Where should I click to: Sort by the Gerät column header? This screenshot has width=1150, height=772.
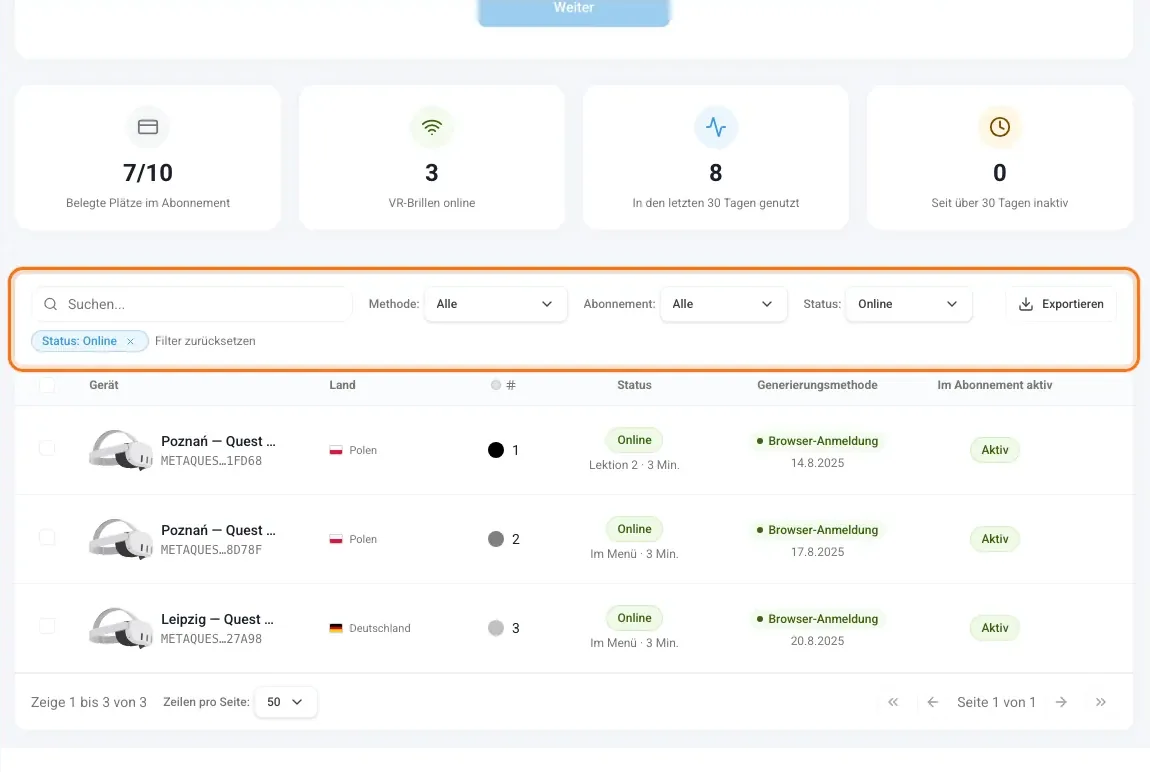click(x=104, y=385)
